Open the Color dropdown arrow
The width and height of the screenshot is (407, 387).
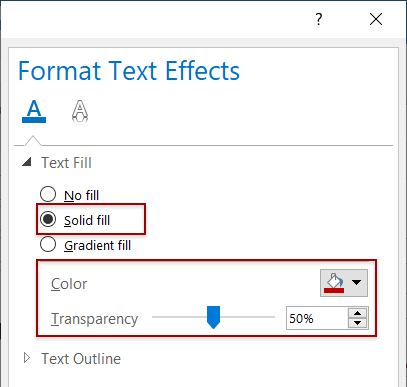(356, 283)
